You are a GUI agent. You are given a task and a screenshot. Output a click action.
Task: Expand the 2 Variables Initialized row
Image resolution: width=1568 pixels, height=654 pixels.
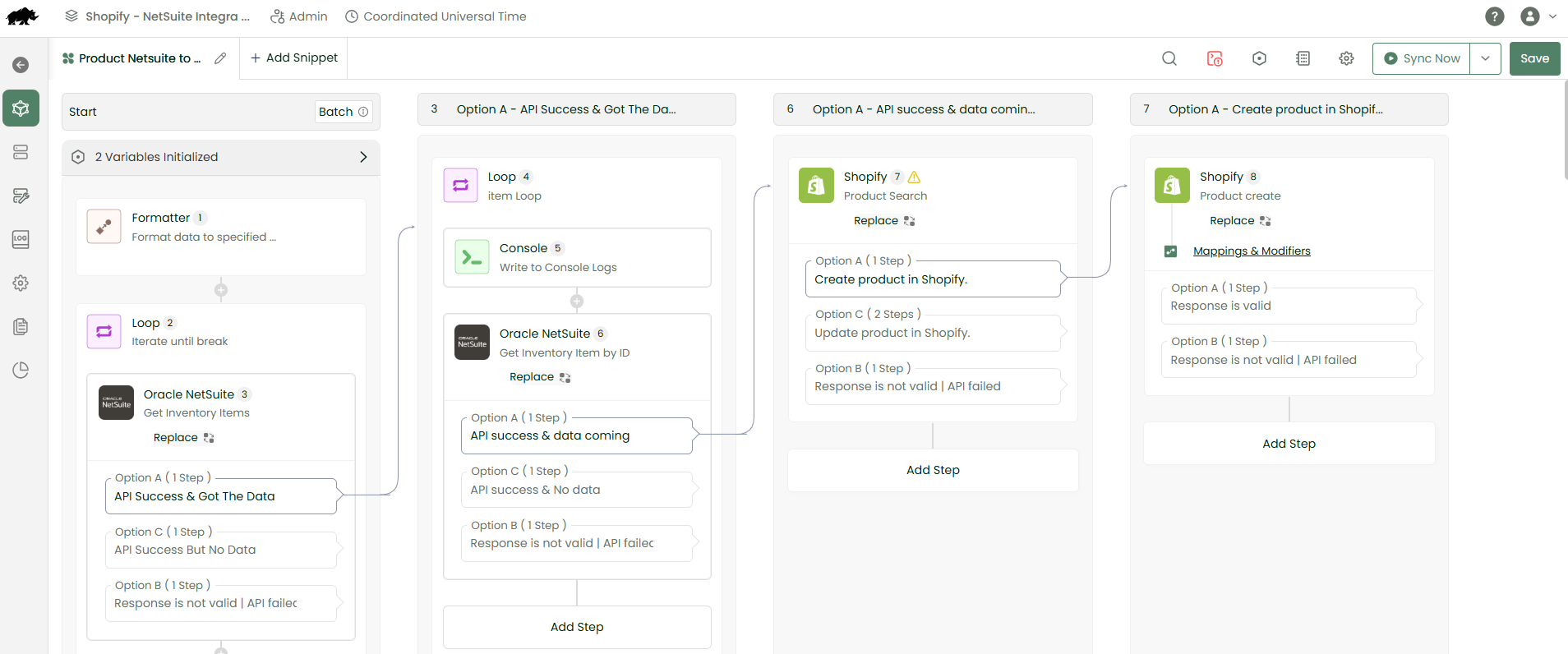pos(221,157)
